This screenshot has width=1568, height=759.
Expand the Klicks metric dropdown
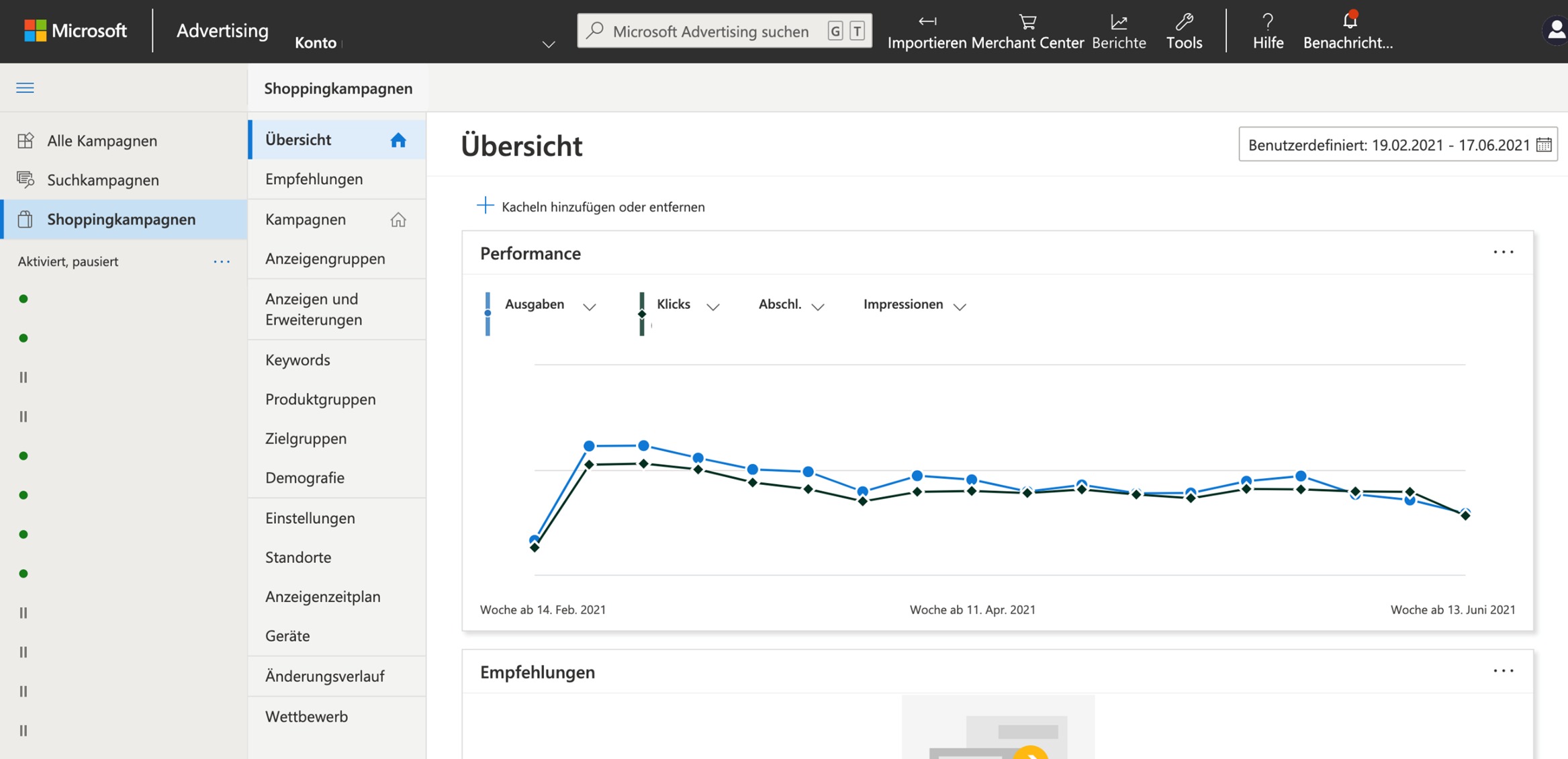pyautogui.click(x=712, y=307)
